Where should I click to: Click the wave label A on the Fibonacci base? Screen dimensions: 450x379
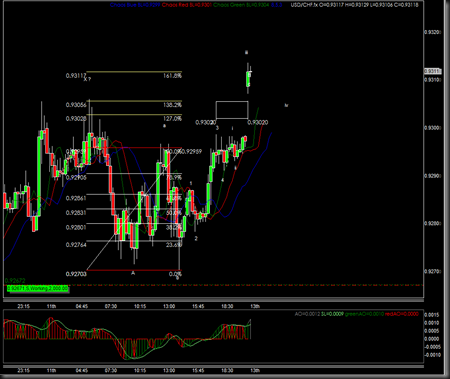133,273
